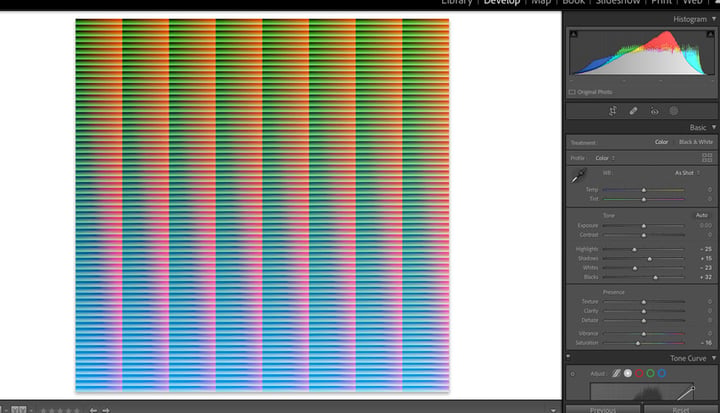Enable the Original Photo checkbox

click(x=572, y=92)
